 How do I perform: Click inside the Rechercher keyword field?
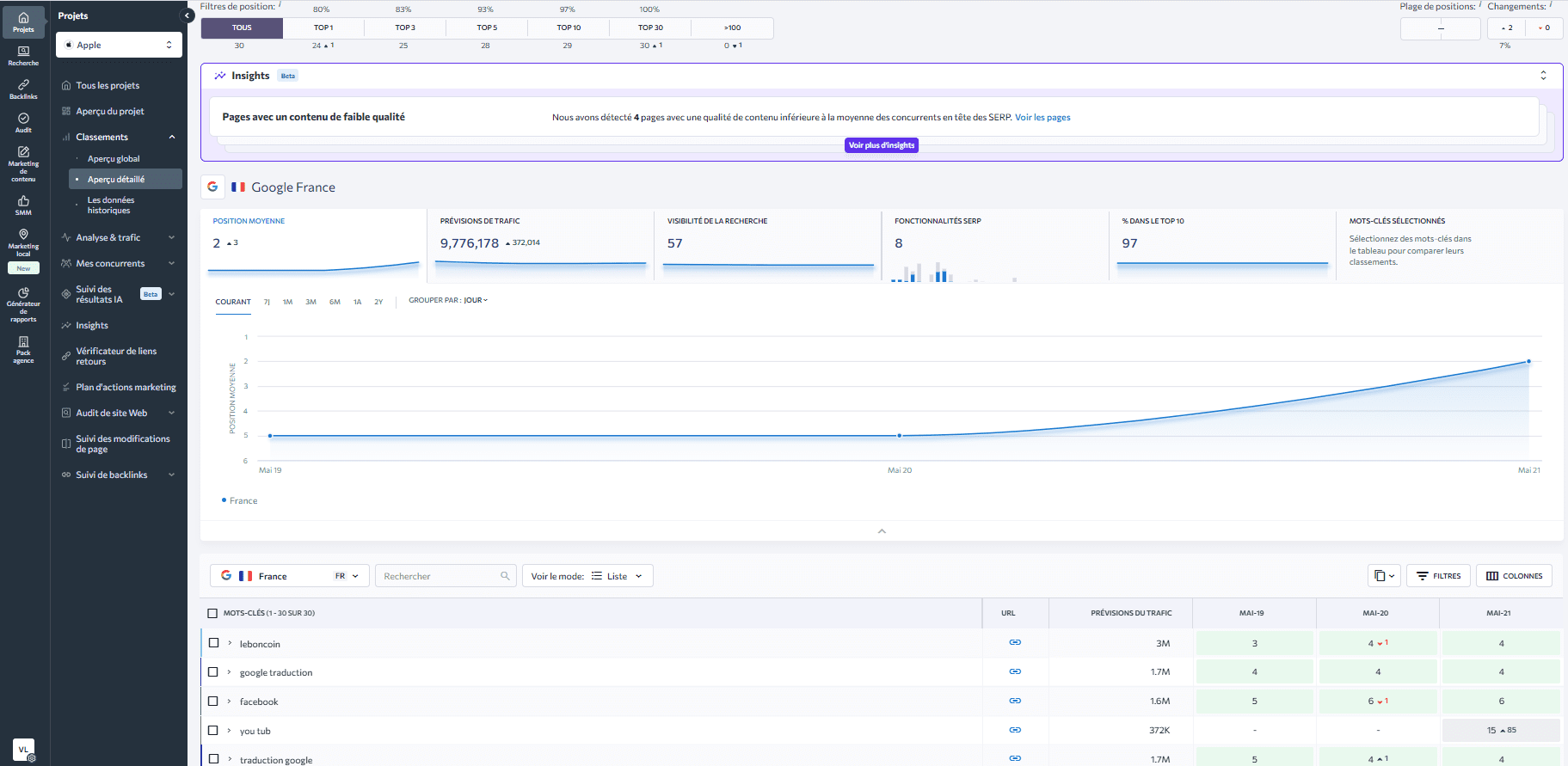(x=446, y=576)
